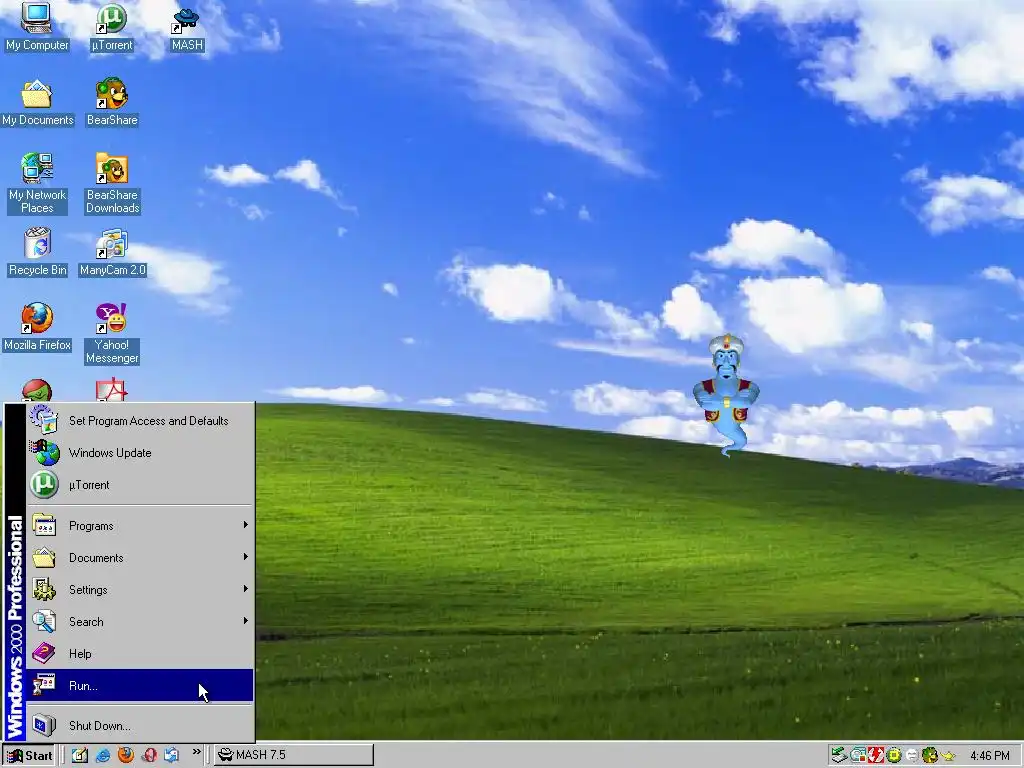1024x768 pixels.
Task: Expand the Documents submenu
Action: point(140,558)
